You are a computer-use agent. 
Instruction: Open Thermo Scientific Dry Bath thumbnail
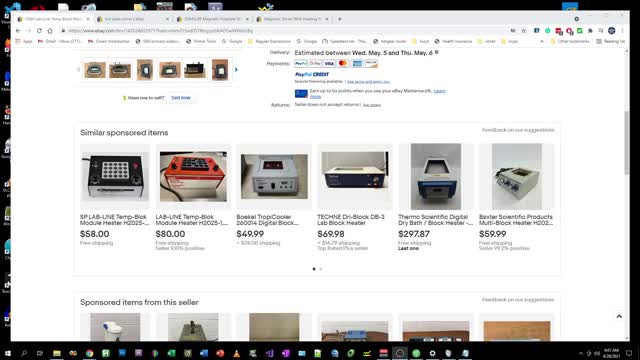click(x=436, y=177)
